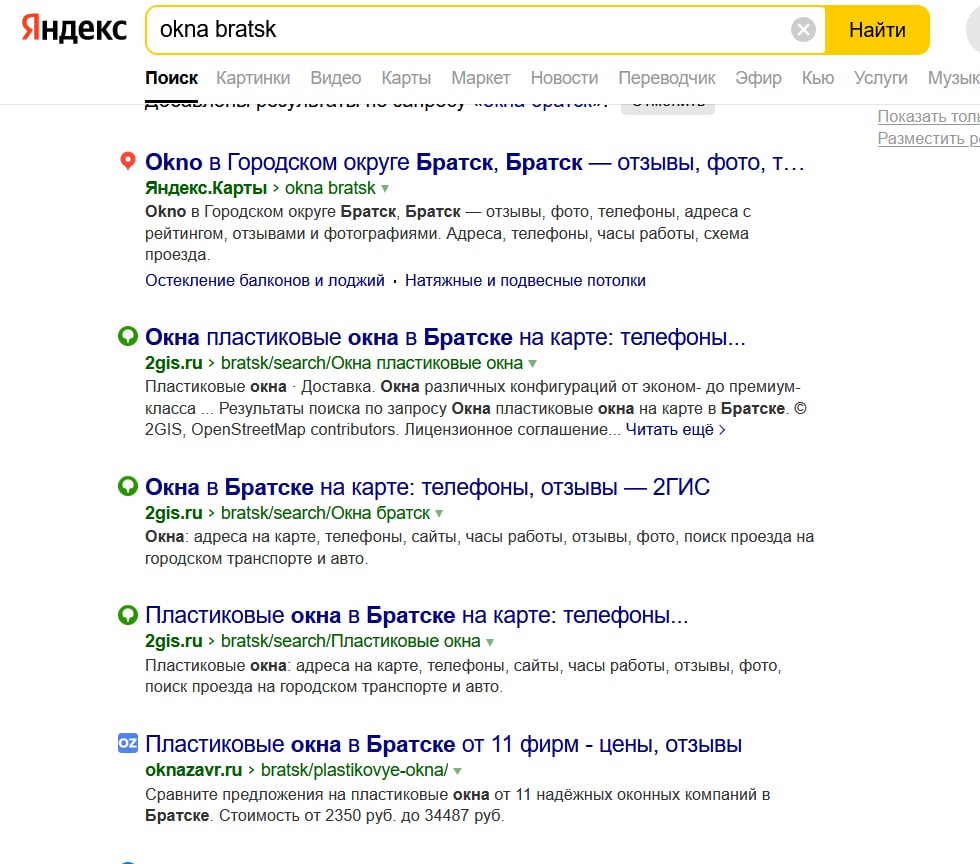Click green 'oknazavr.ru' domain link
Image resolution: width=980 pixels, height=864 pixels.
(193, 770)
